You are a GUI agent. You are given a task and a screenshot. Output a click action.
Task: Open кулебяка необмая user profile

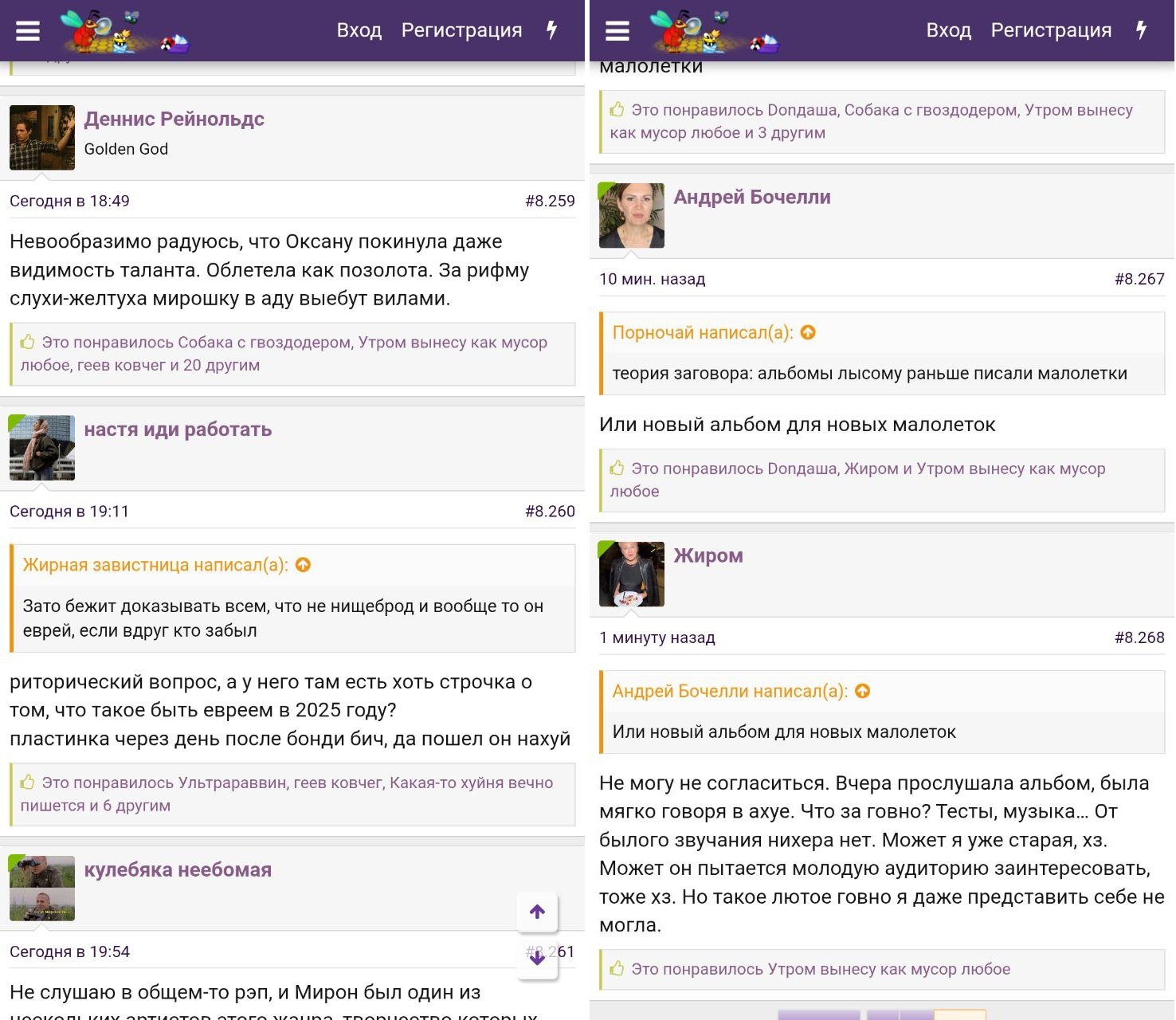[178, 870]
